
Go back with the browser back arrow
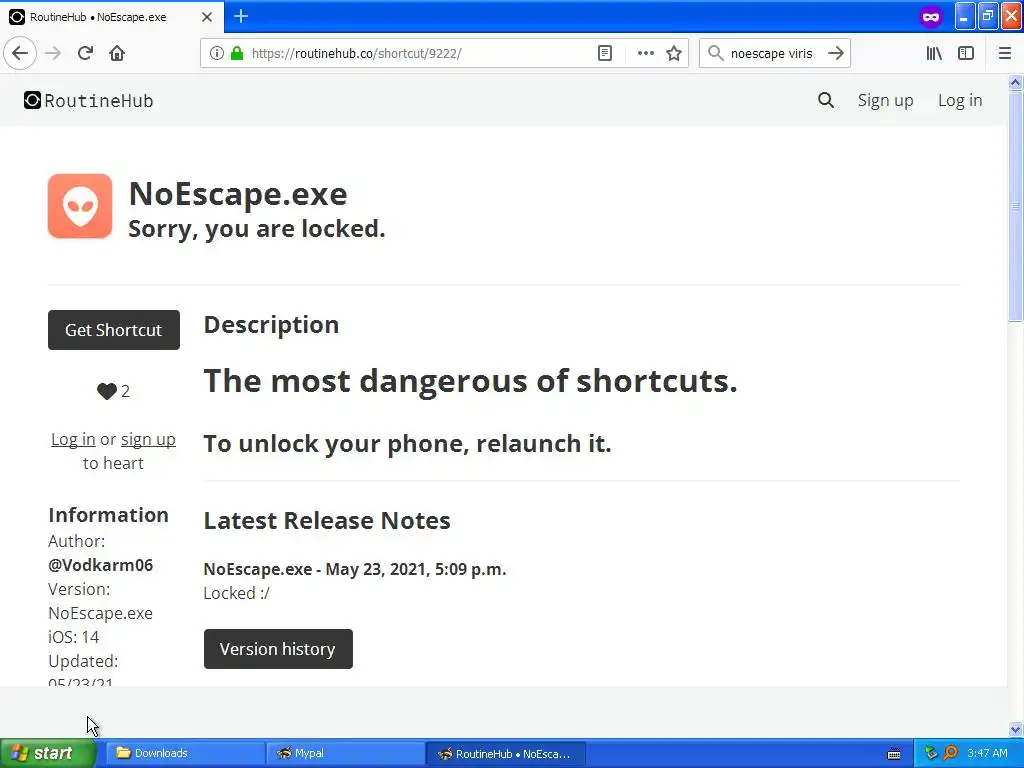(x=20, y=54)
